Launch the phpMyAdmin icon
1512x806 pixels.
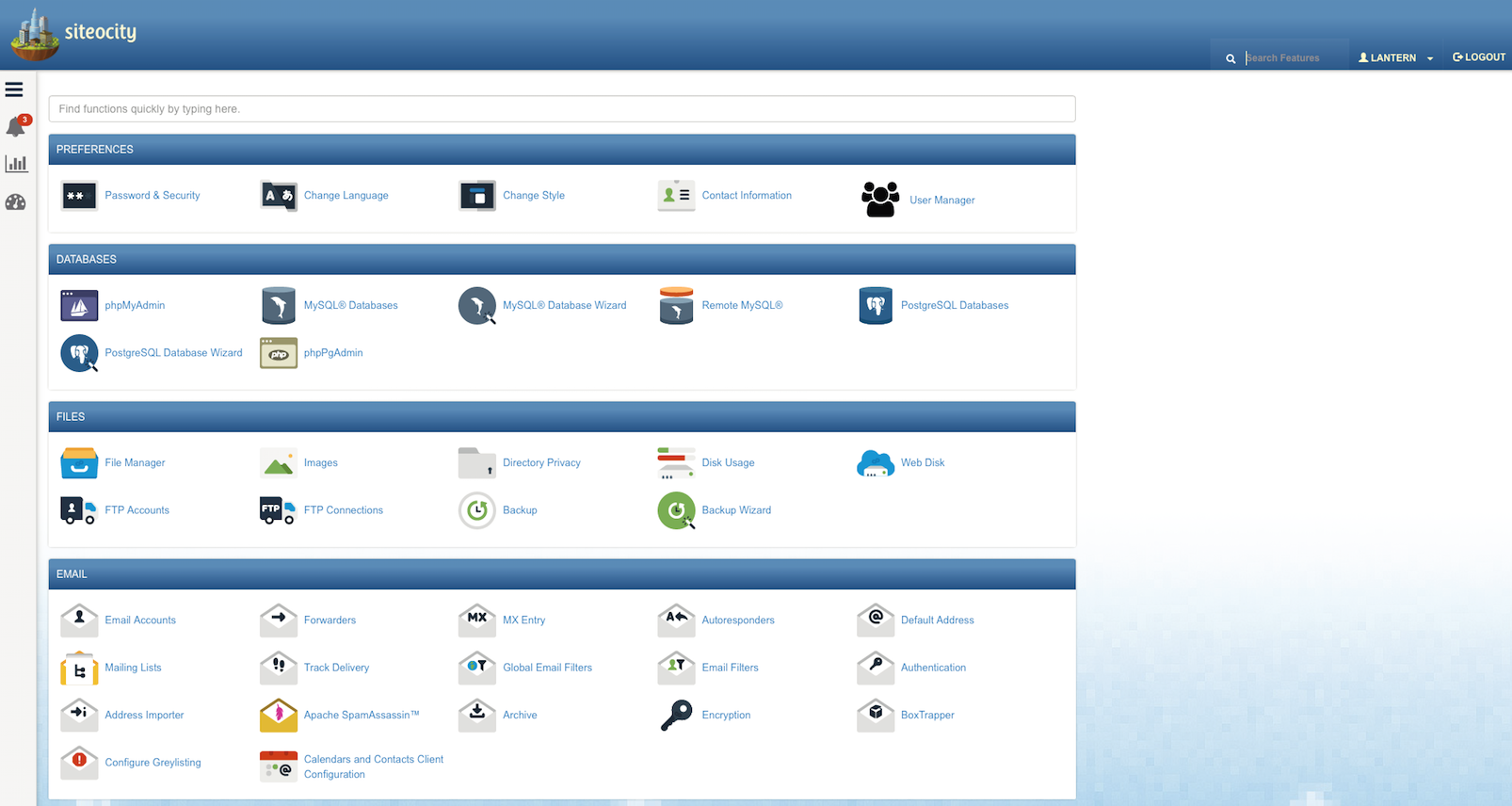79,305
